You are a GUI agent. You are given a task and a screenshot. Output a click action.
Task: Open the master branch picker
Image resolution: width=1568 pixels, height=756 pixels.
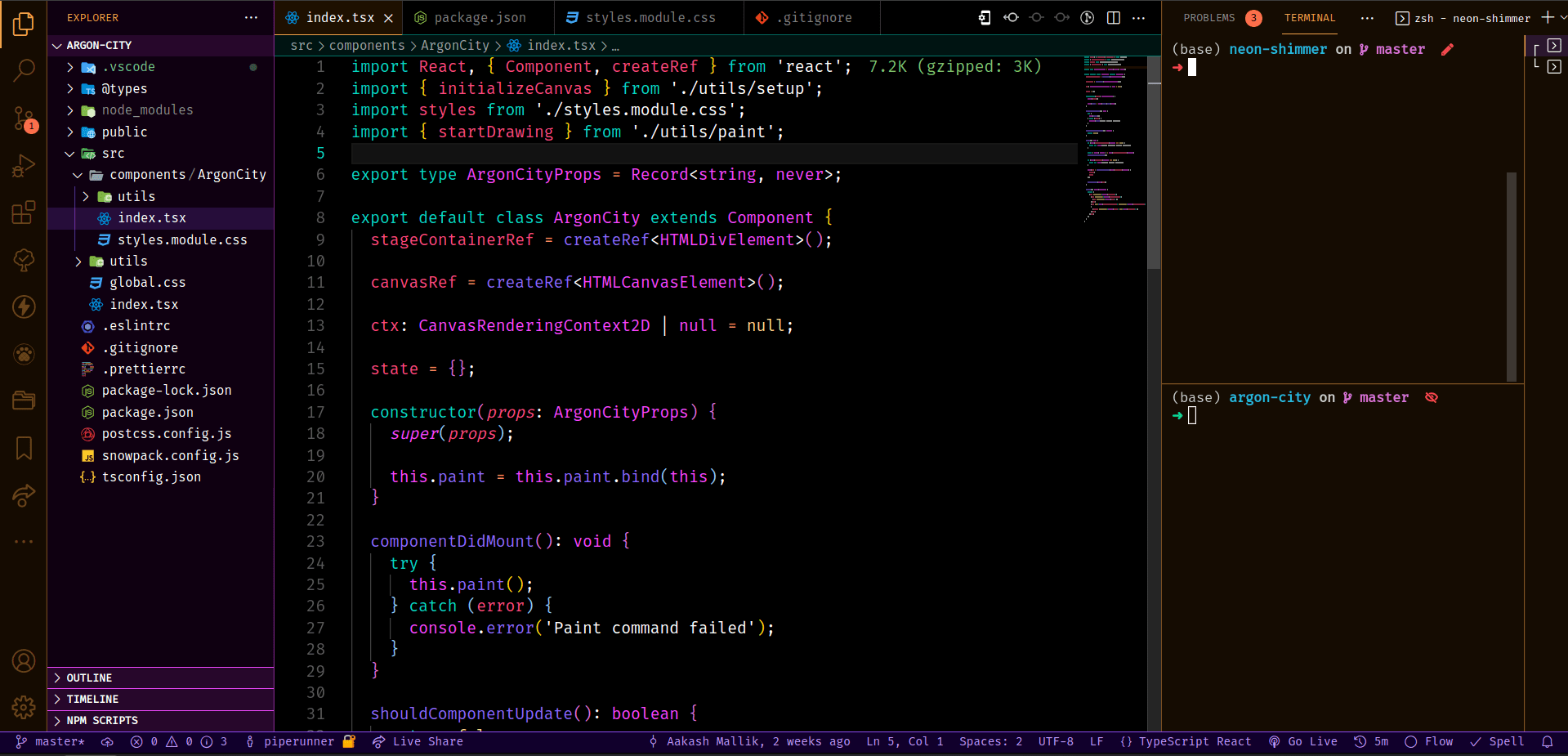(x=51, y=742)
